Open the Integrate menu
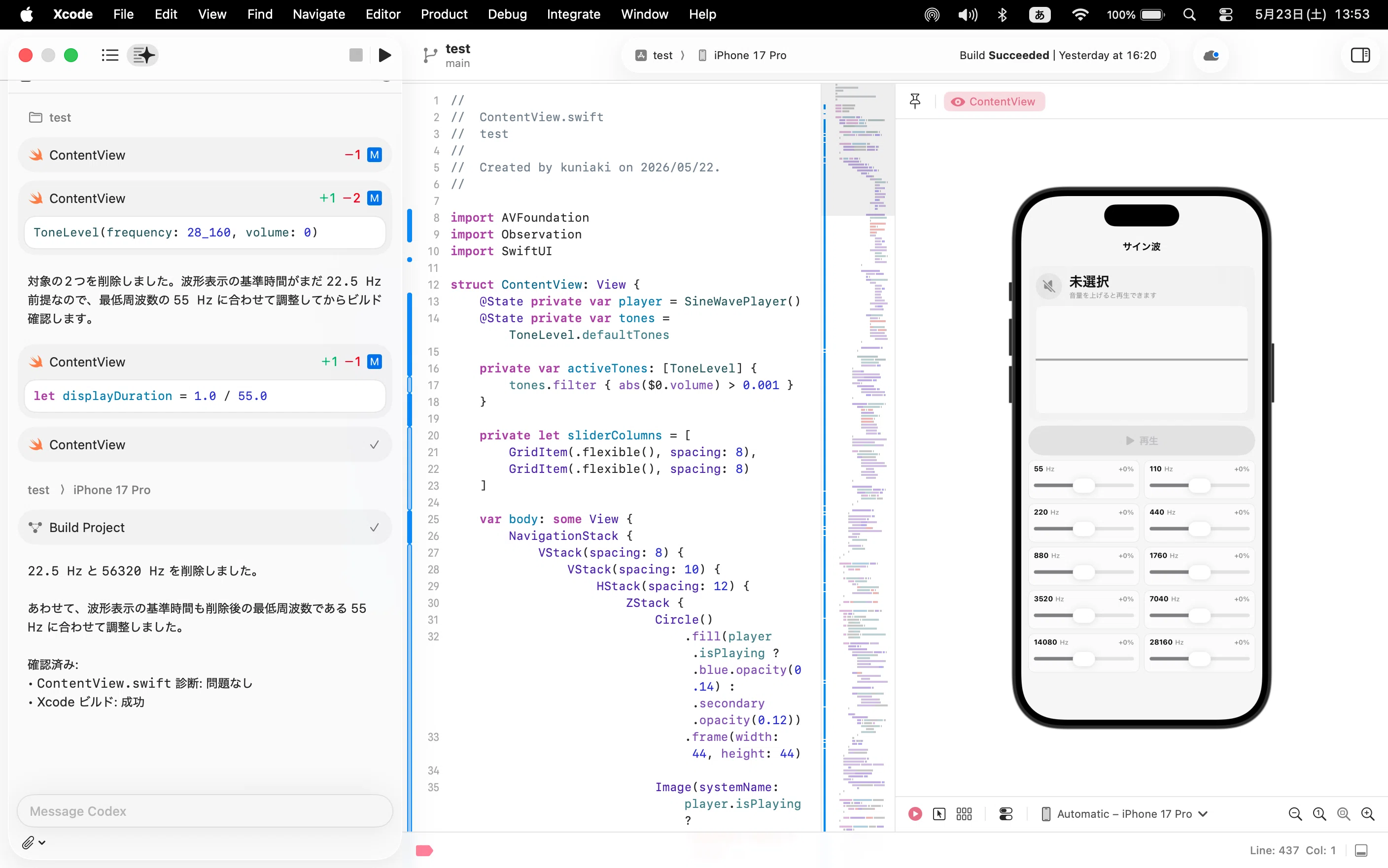 point(573,14)
